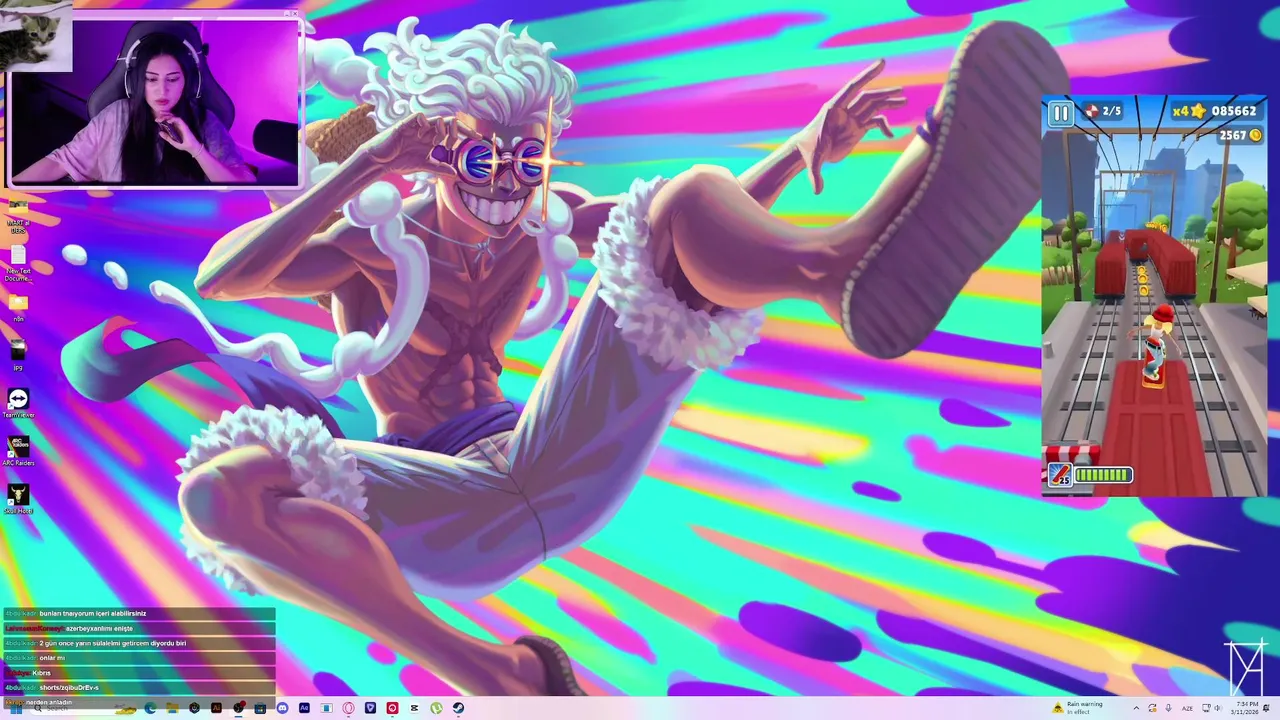
Task: Expand the hidden system tray icons
Action: pyautogui.click(x=1136, y=708)
